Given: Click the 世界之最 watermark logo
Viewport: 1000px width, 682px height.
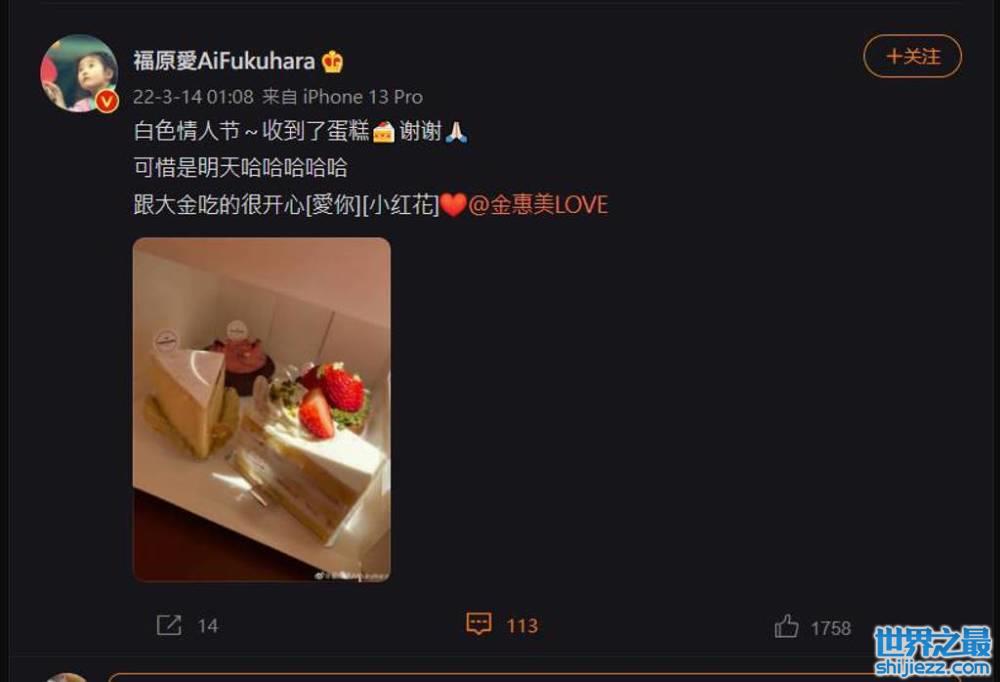Looking at the screenshot, I should (x=933, y=651).
